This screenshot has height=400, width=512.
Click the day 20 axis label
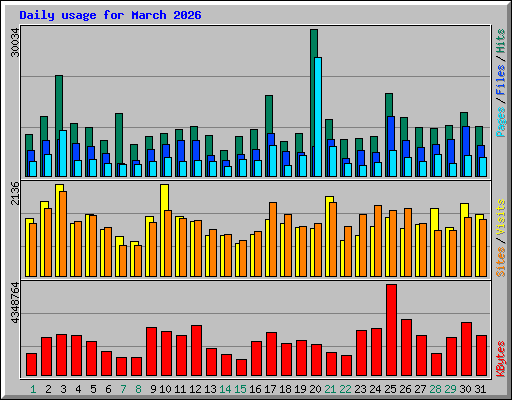315,389
